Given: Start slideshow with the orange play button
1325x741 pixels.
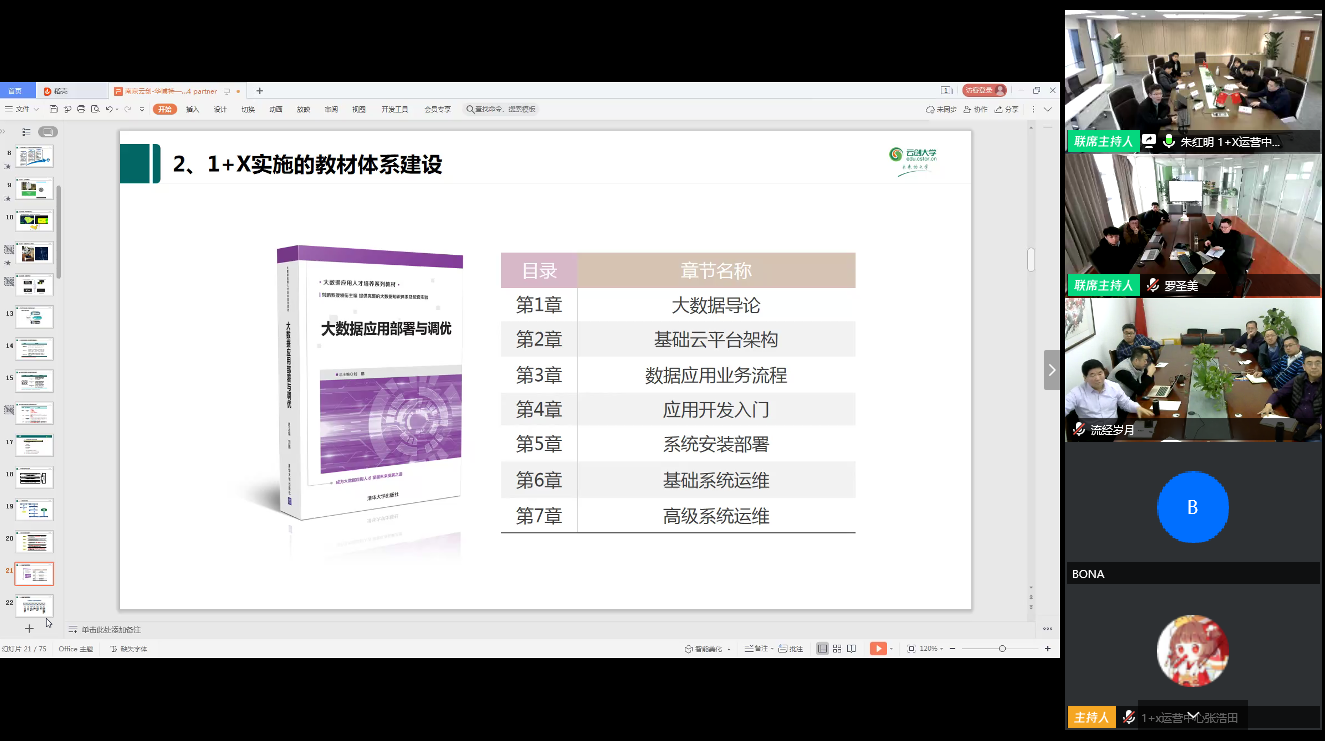Looking at the screenshot, I should point(877,649).
